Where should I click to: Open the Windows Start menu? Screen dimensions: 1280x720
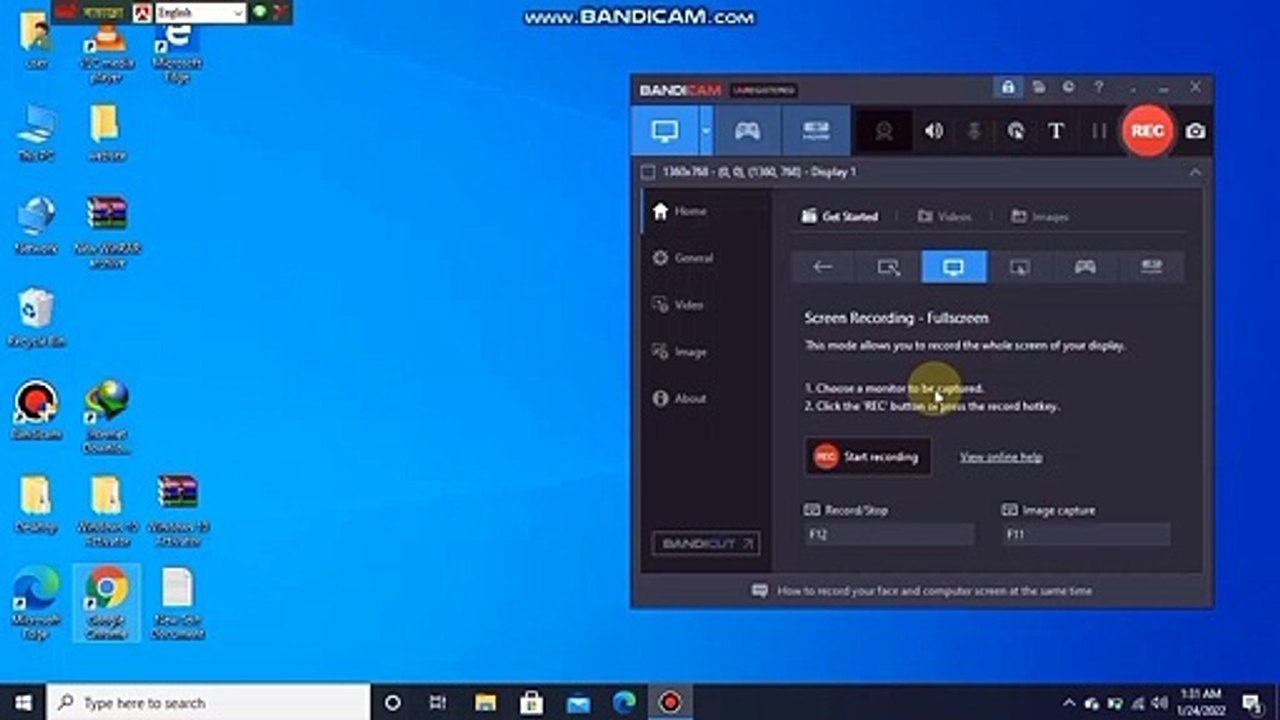pyautogui.click(x=22, y=703)
